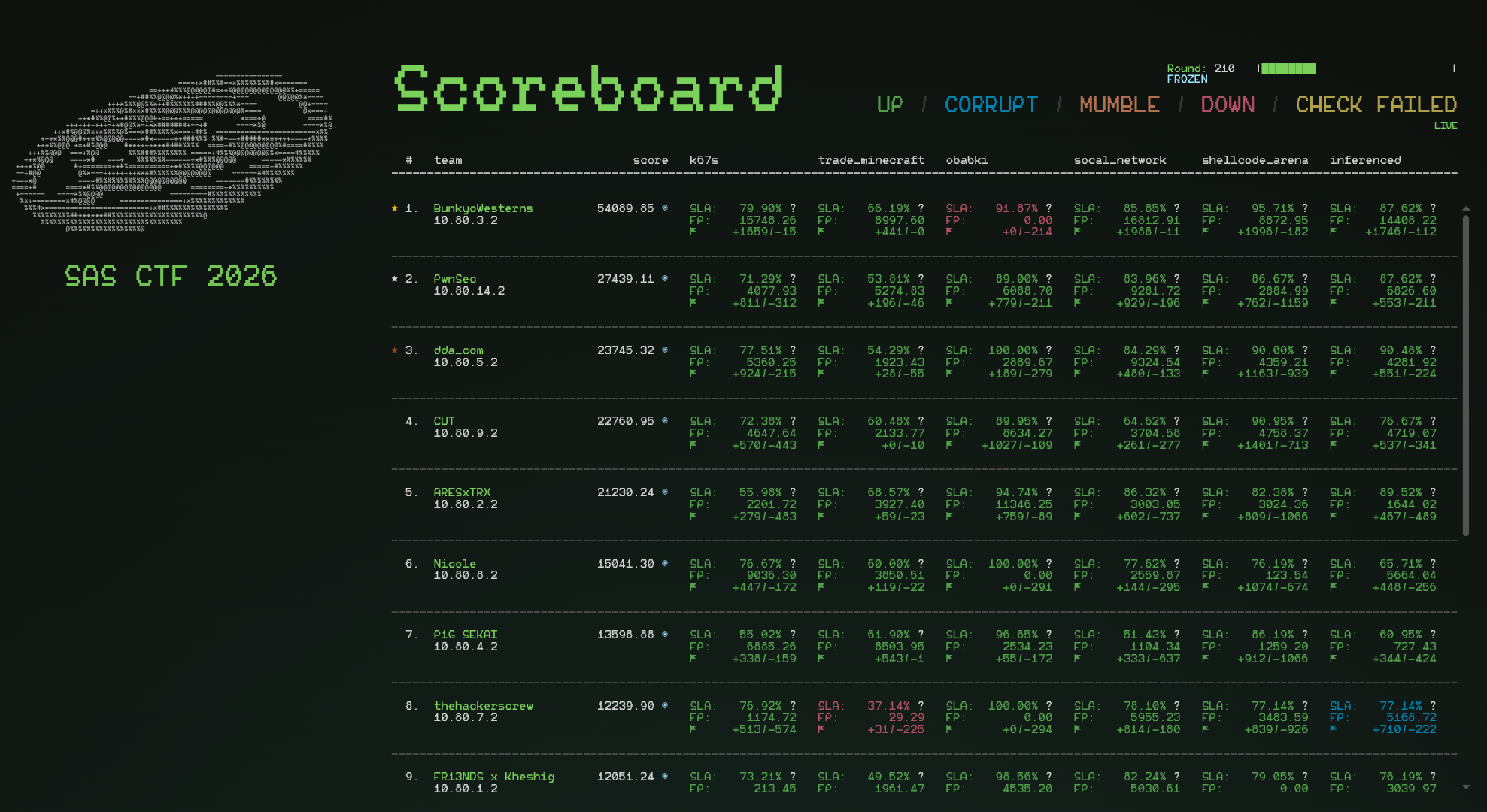1487x812 pixels.
Task: Click the flag icon in ARESxTRX inferenced cell
Action: (x=1333, y=517)
